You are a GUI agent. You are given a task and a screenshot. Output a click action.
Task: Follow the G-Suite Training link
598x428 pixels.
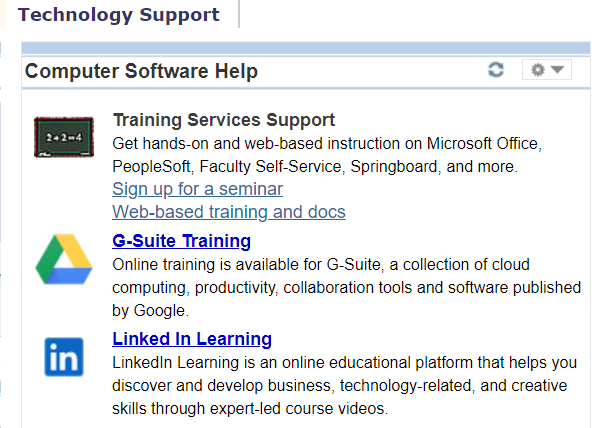[x=182, y=241]
